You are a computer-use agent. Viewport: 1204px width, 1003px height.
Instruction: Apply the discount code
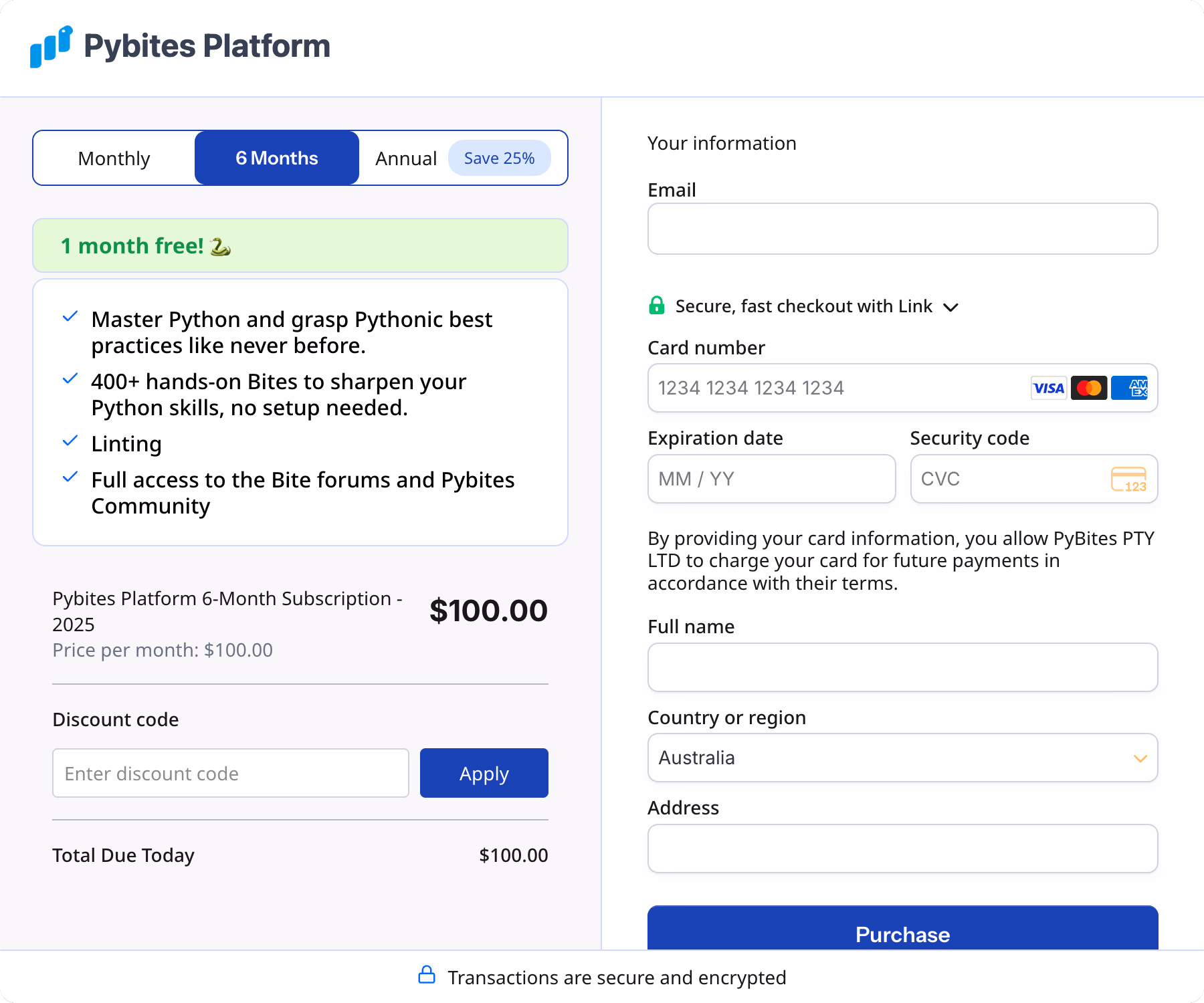[484, 773]
